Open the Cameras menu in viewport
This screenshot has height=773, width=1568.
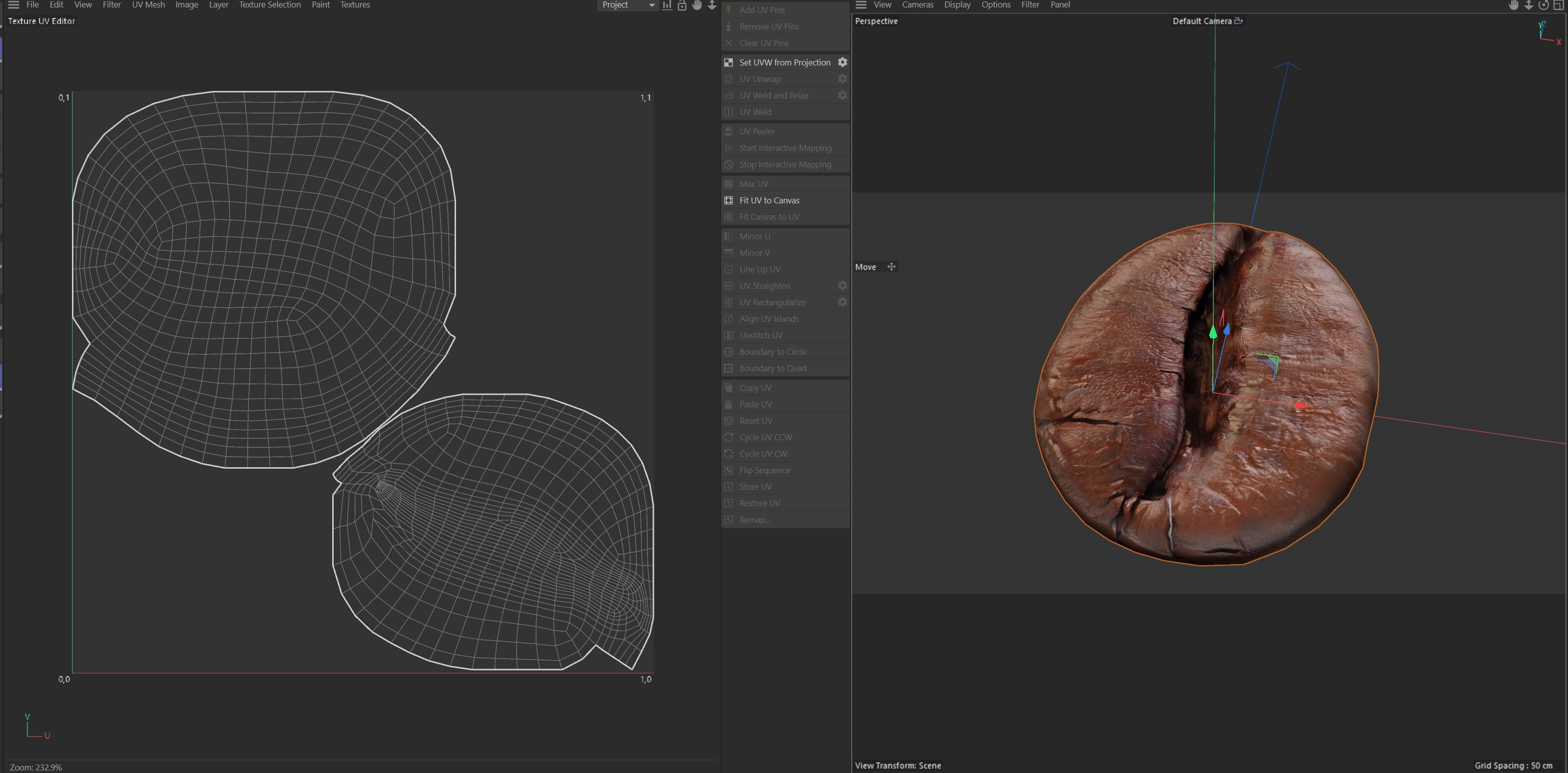(917, 5)
